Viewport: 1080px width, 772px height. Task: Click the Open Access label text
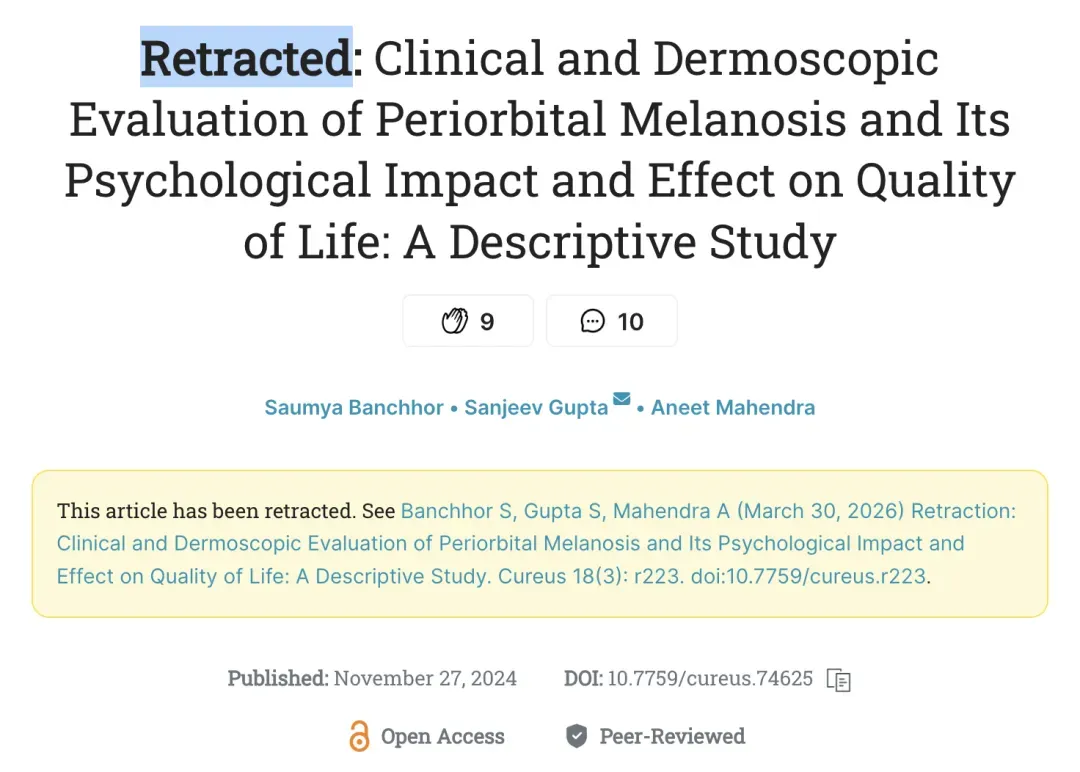tap(443, 736)
